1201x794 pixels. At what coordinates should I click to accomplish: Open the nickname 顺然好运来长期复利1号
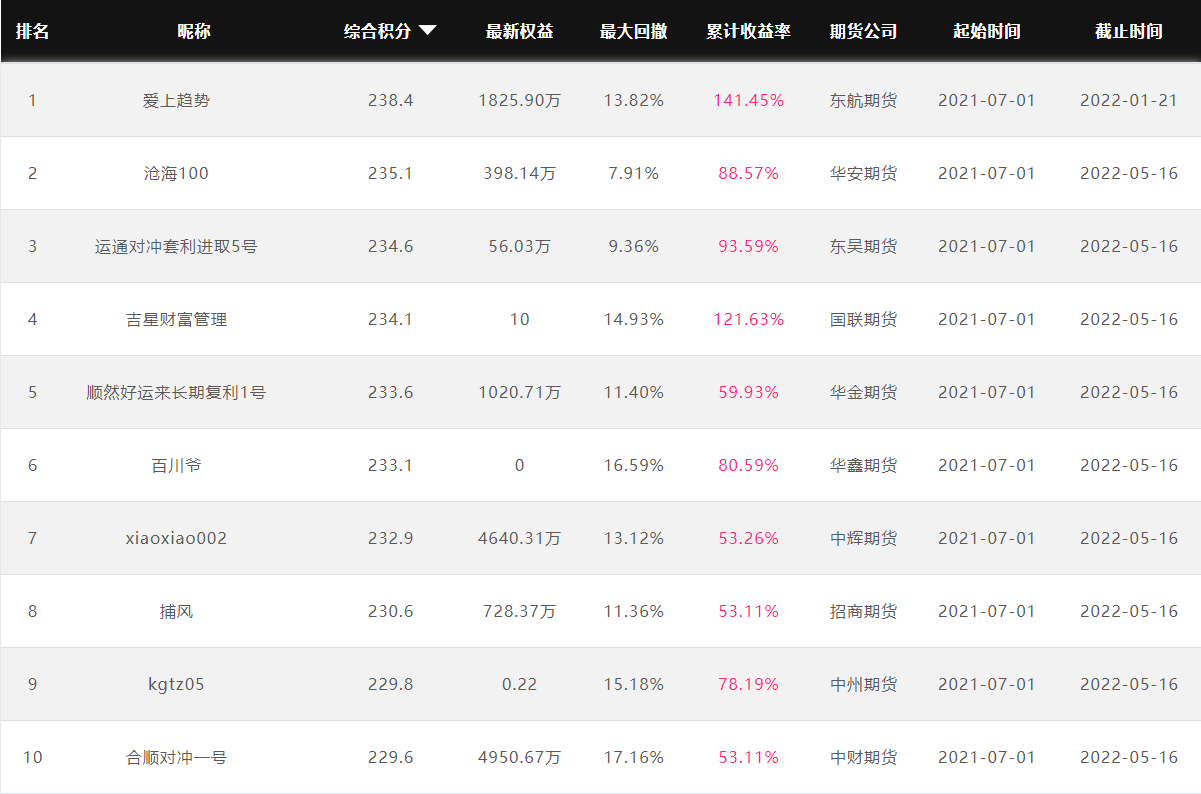click(x=177, y=392)
